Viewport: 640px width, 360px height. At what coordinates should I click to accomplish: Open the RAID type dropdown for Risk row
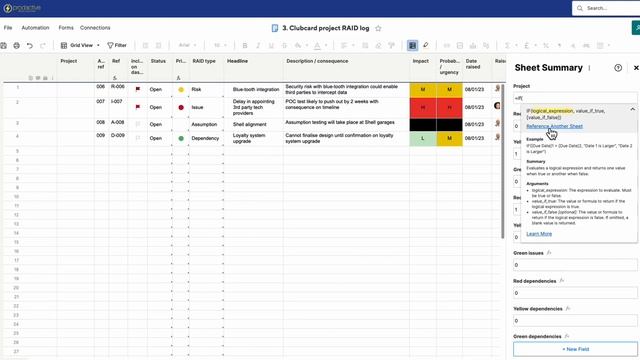206,89
